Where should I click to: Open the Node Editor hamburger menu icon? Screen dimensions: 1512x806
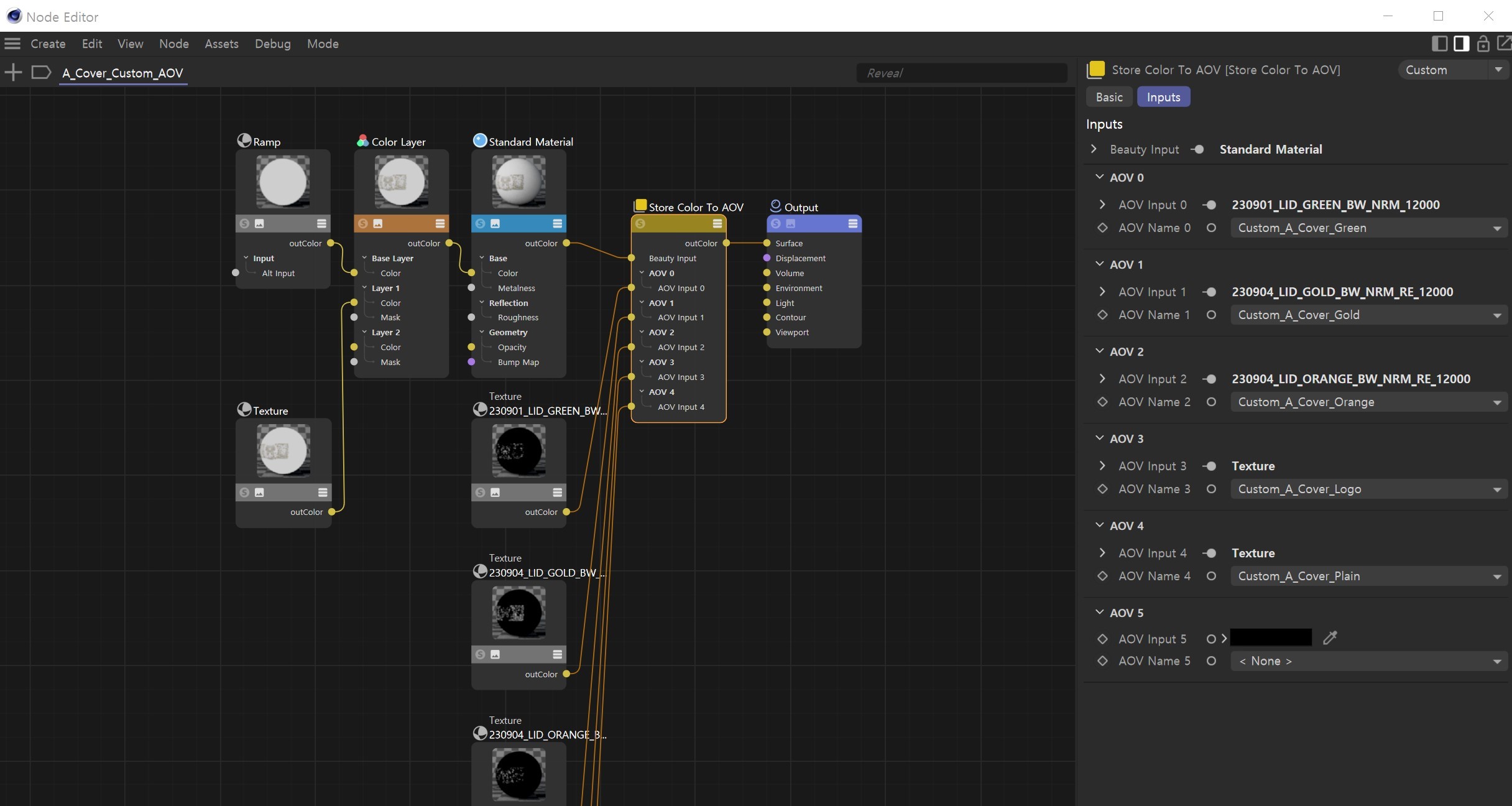click(x=12, y=44)
